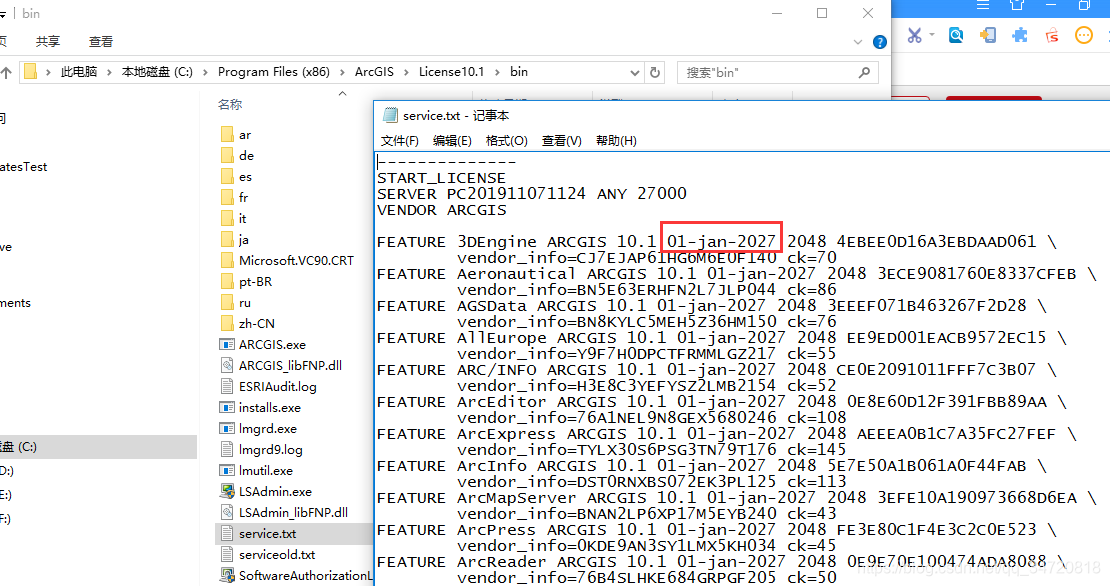Open Notepad 编辑(E) menu

452,141
